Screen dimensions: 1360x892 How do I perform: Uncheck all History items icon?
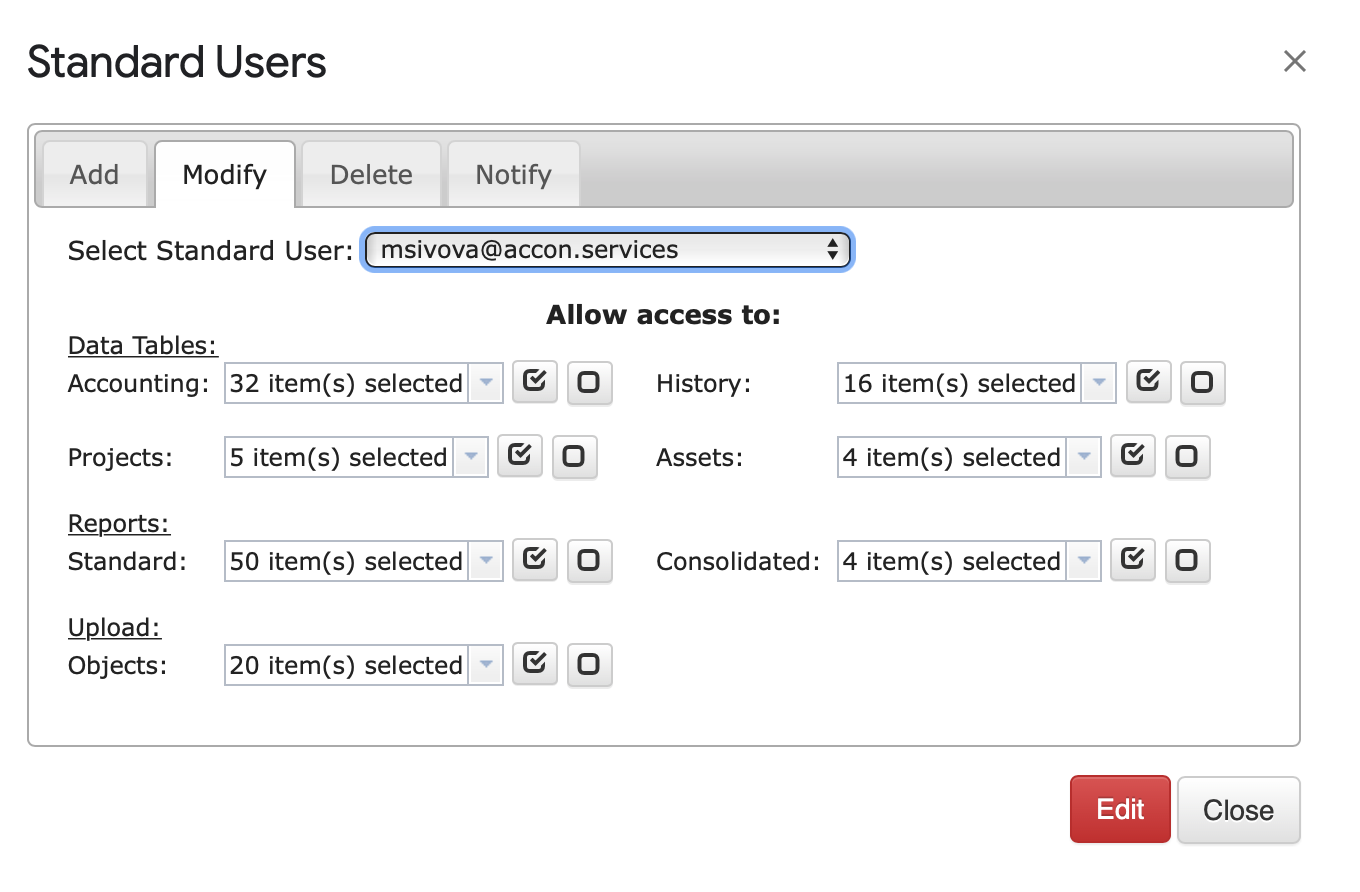point(1203,383)
